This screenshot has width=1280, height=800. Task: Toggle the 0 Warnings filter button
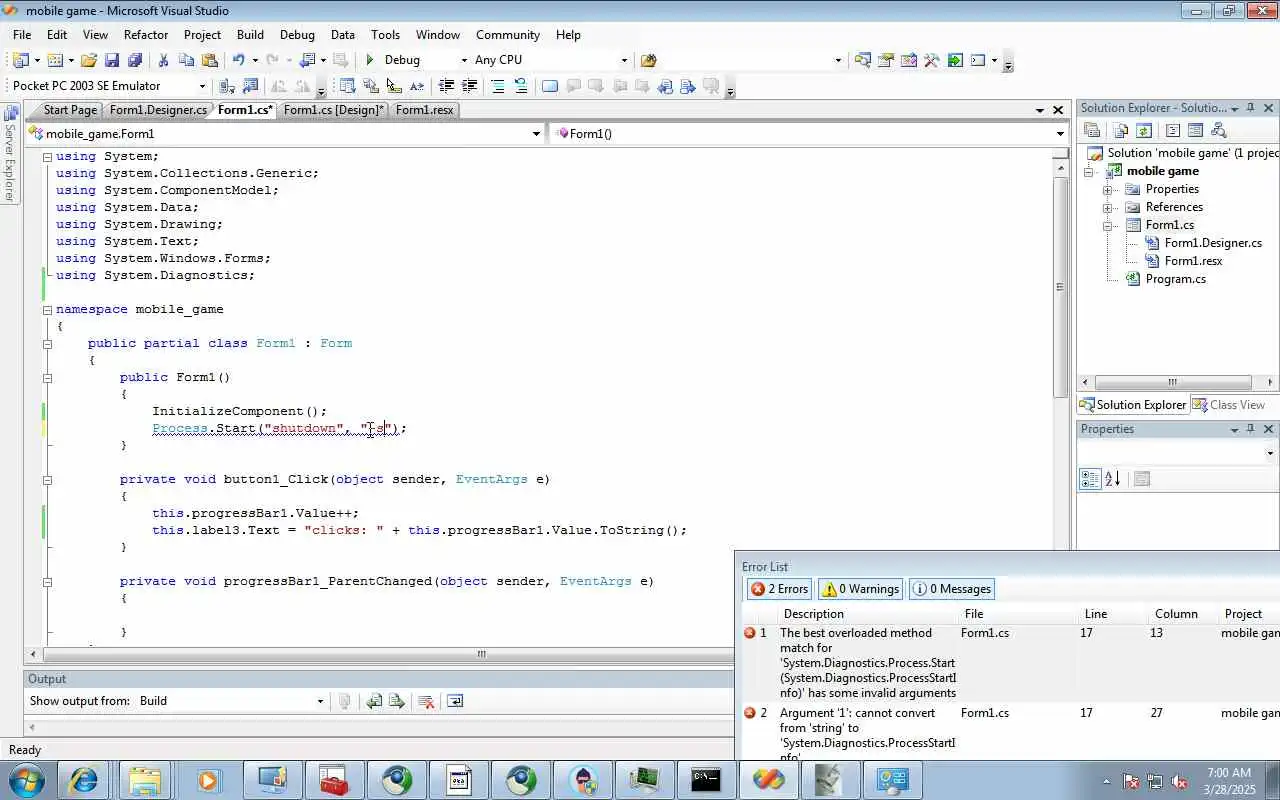860,589
